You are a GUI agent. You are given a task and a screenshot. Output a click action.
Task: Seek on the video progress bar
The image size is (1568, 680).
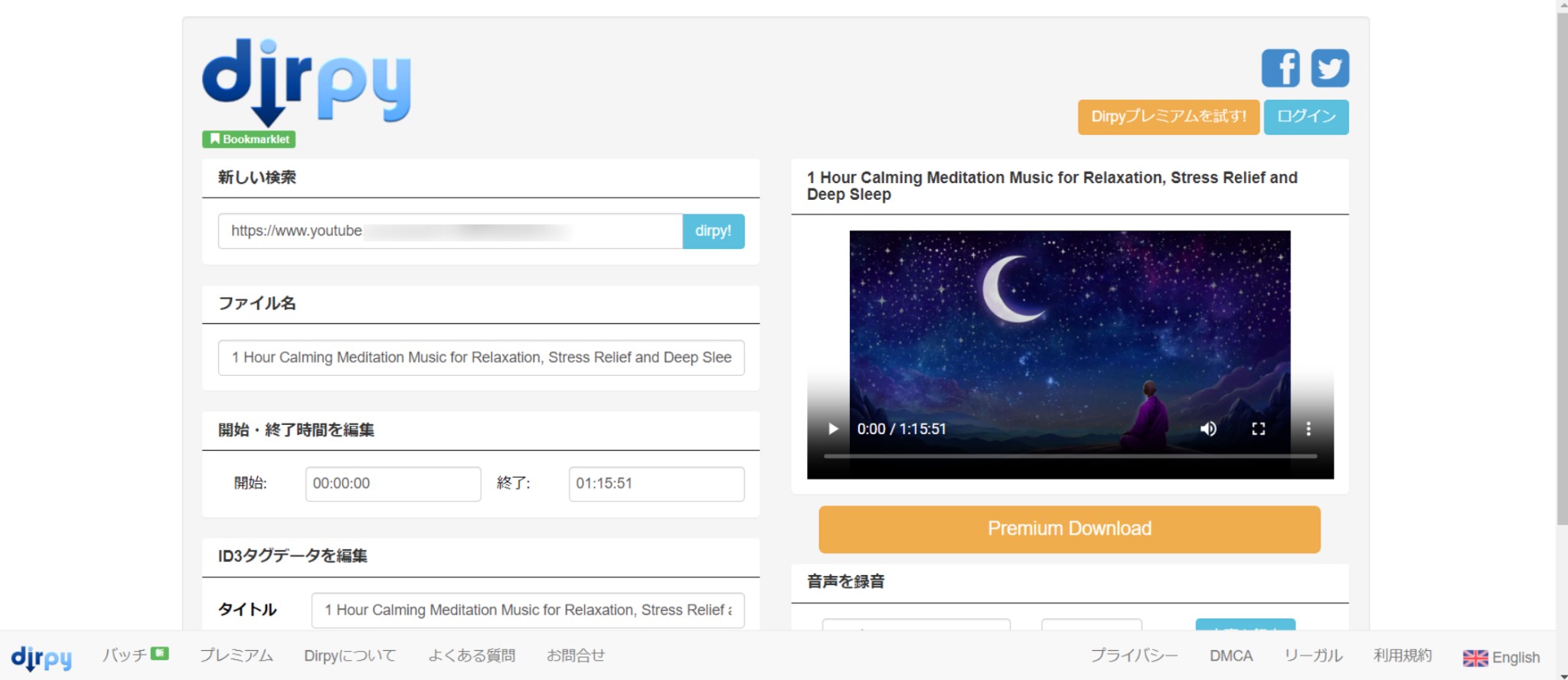1070,456
